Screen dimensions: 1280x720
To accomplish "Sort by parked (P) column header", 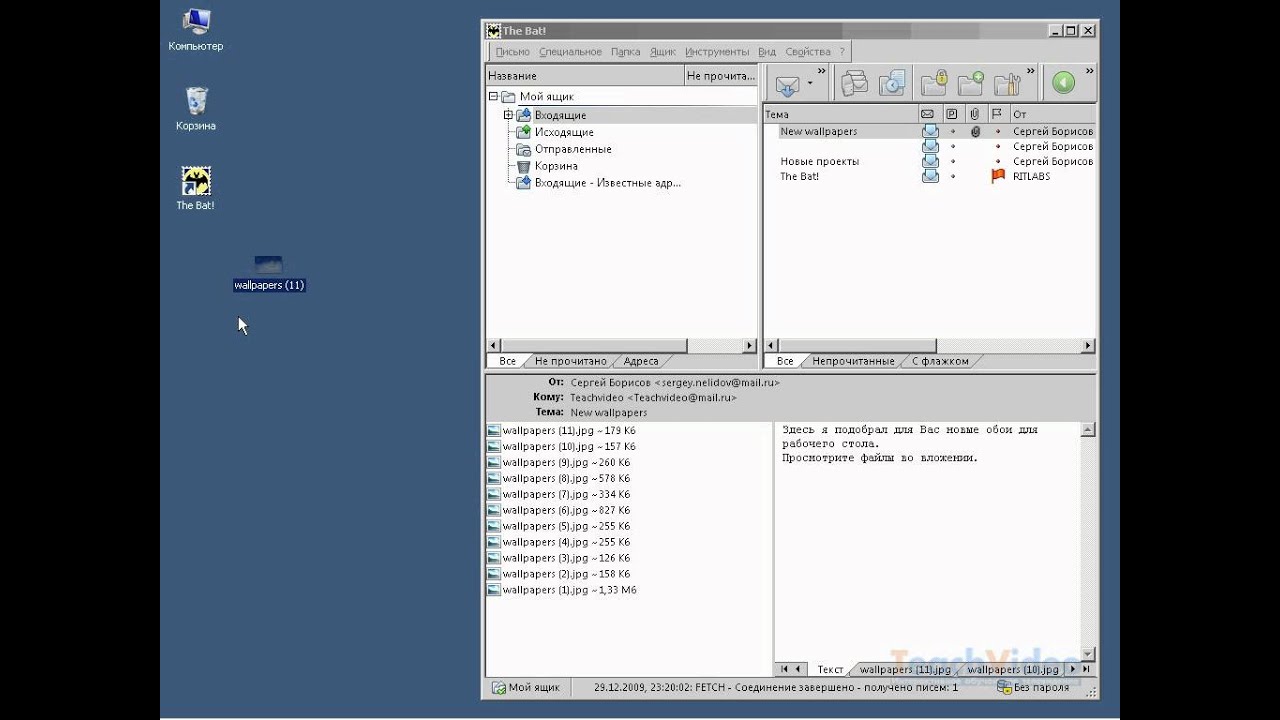I will tap(952, 114).
